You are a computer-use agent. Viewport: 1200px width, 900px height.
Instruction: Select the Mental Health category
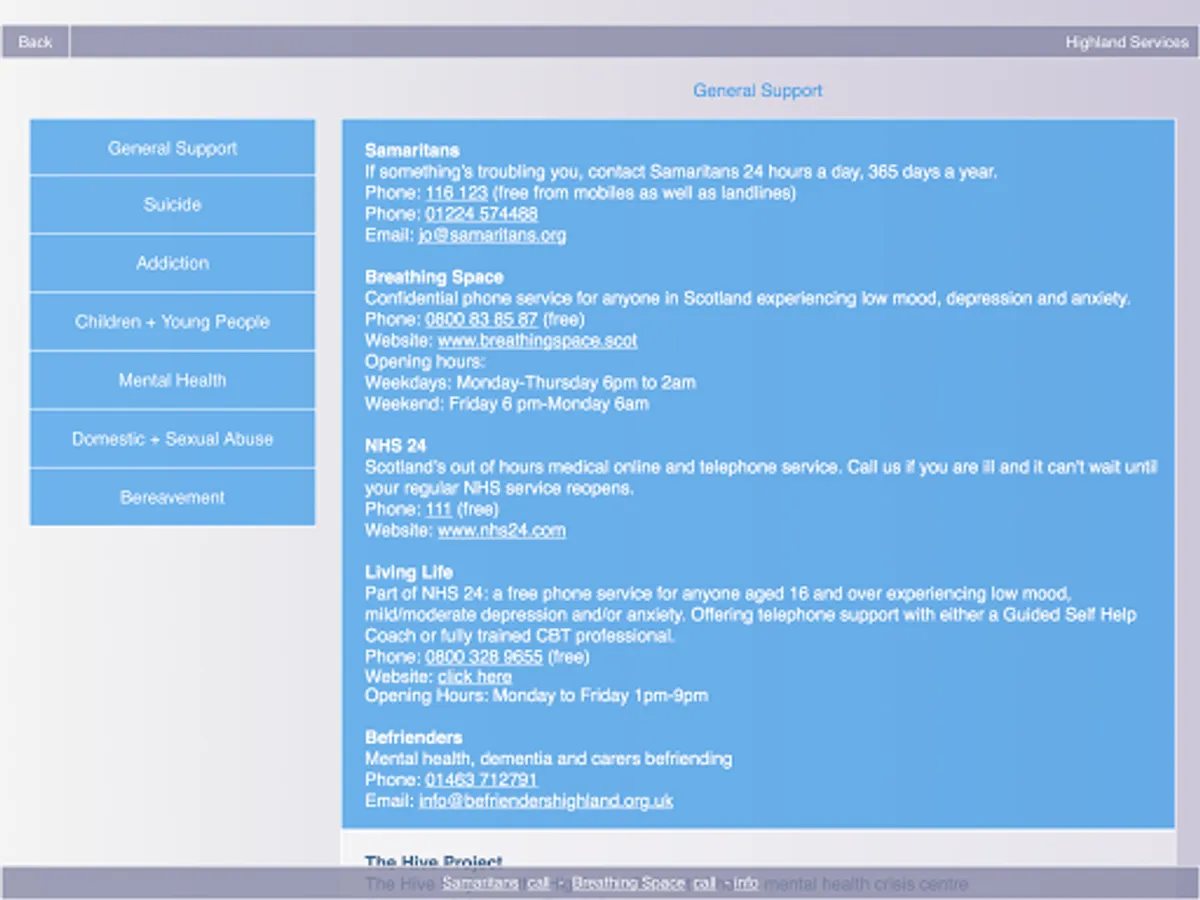[x=172, y=381]
